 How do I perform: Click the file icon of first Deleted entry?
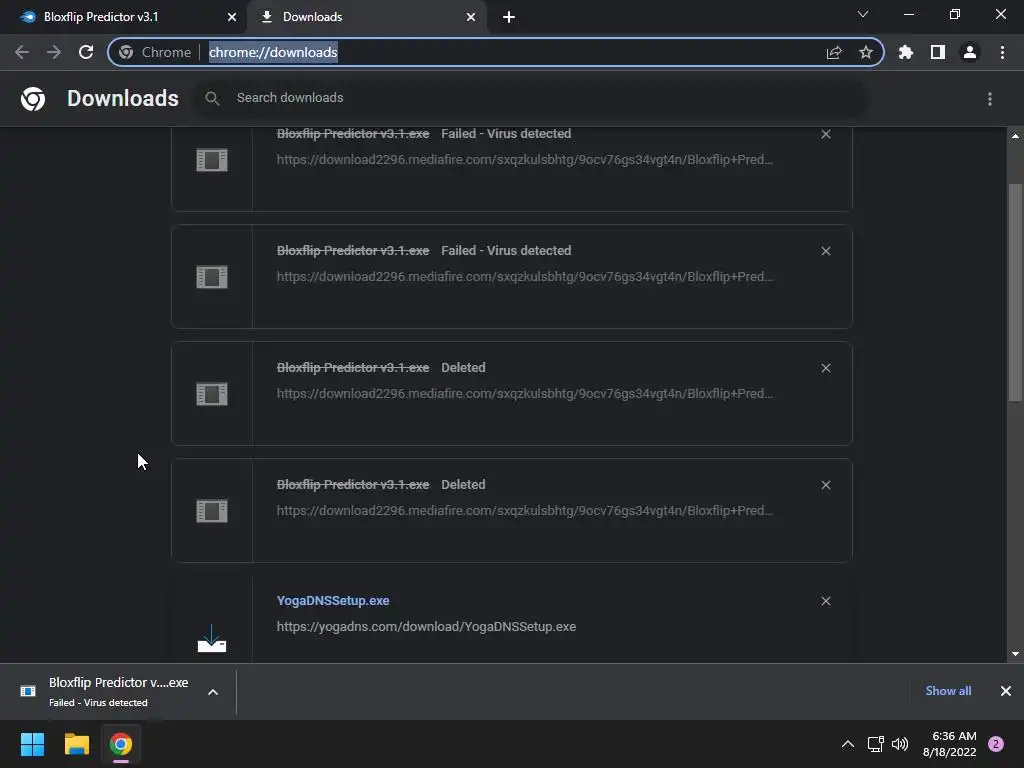pos(212,394)
